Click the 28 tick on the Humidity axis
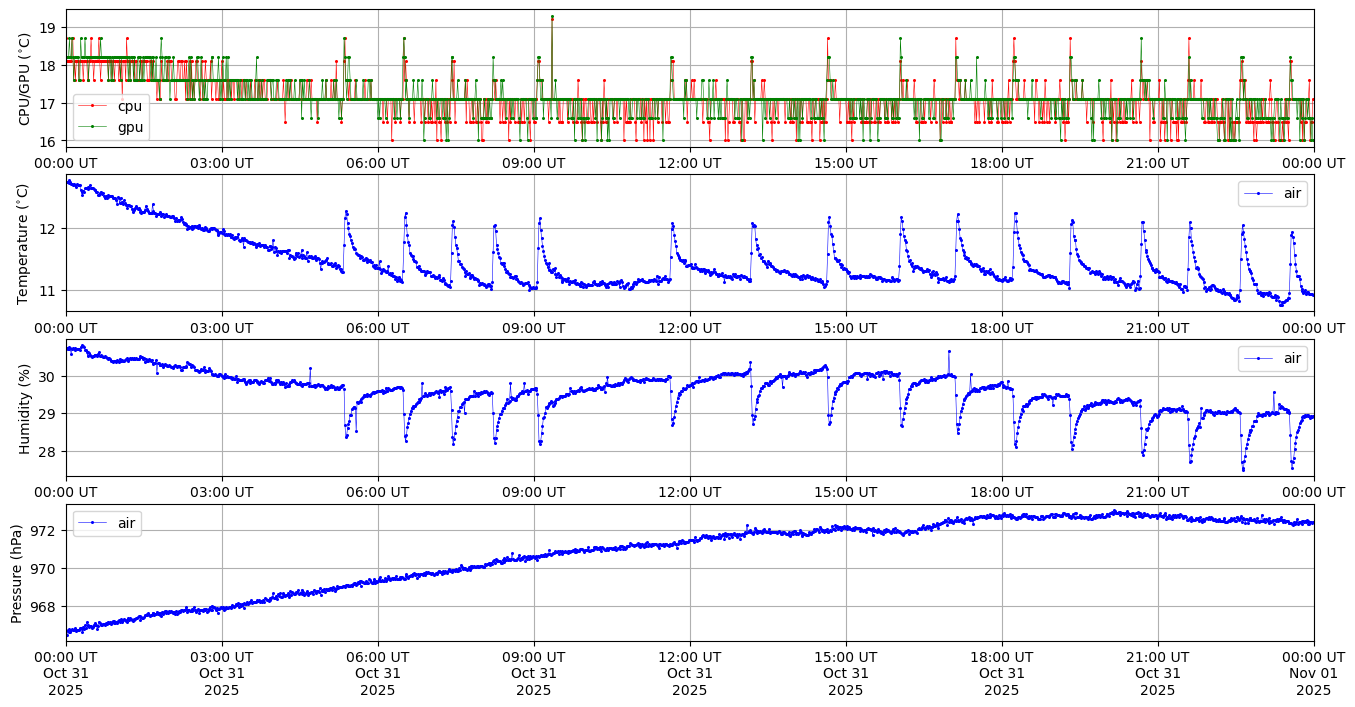 (50, 452)
